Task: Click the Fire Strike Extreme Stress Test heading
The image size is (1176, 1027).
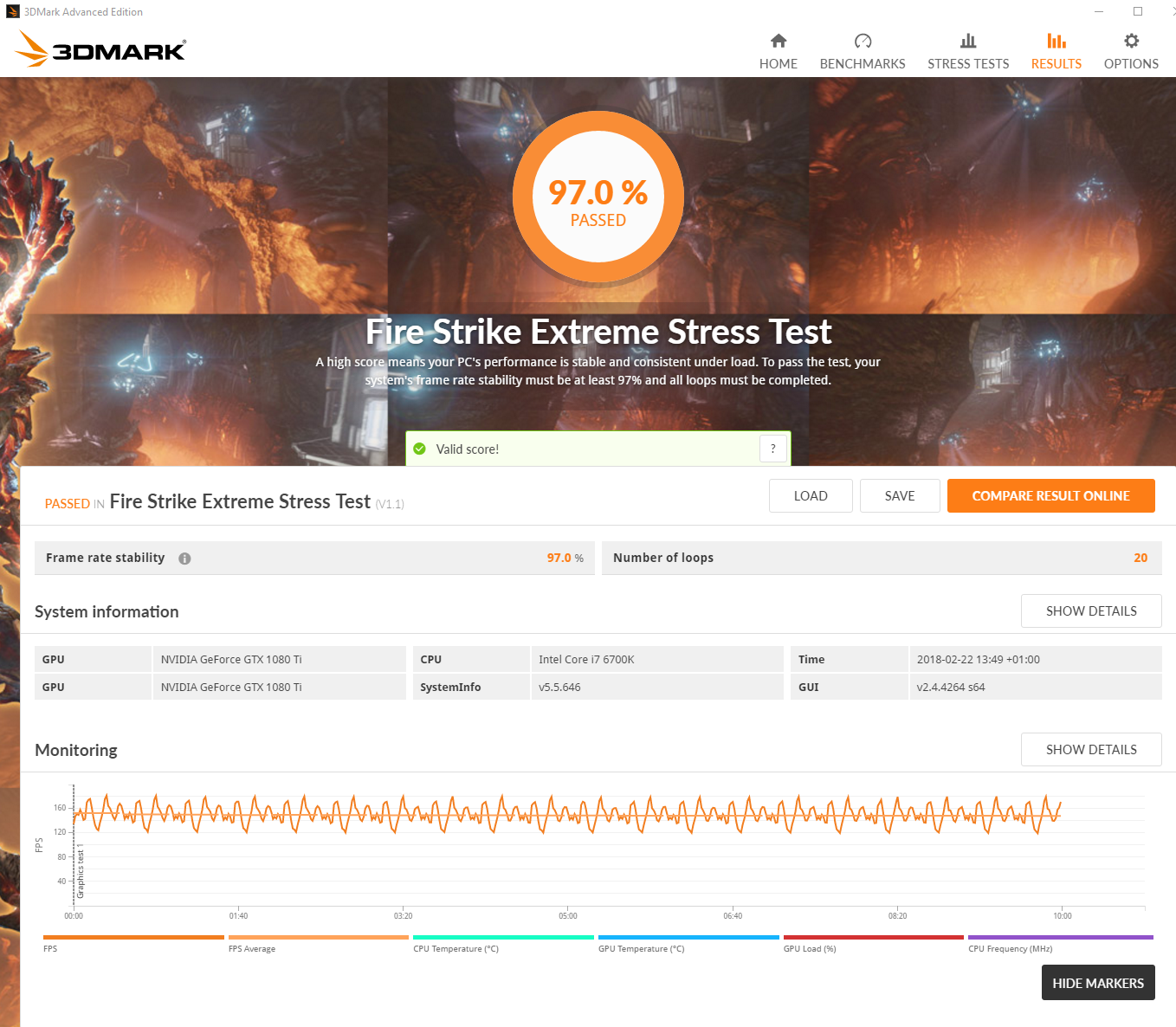Action: coord(598,332)
